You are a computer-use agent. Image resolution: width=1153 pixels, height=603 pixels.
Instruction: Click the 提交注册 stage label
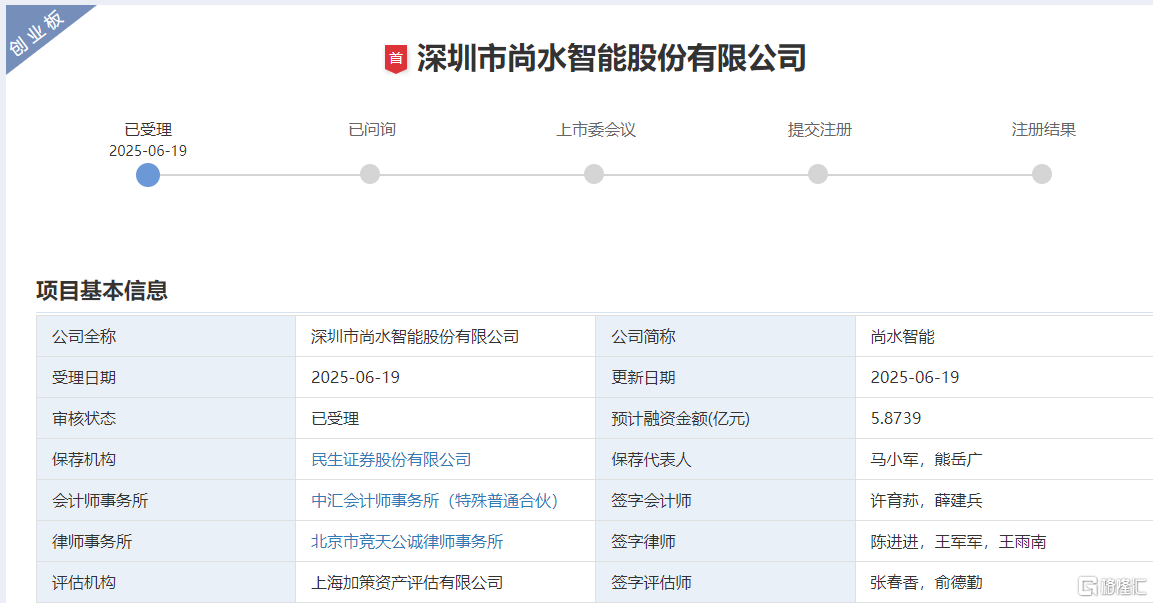(820, 130)
